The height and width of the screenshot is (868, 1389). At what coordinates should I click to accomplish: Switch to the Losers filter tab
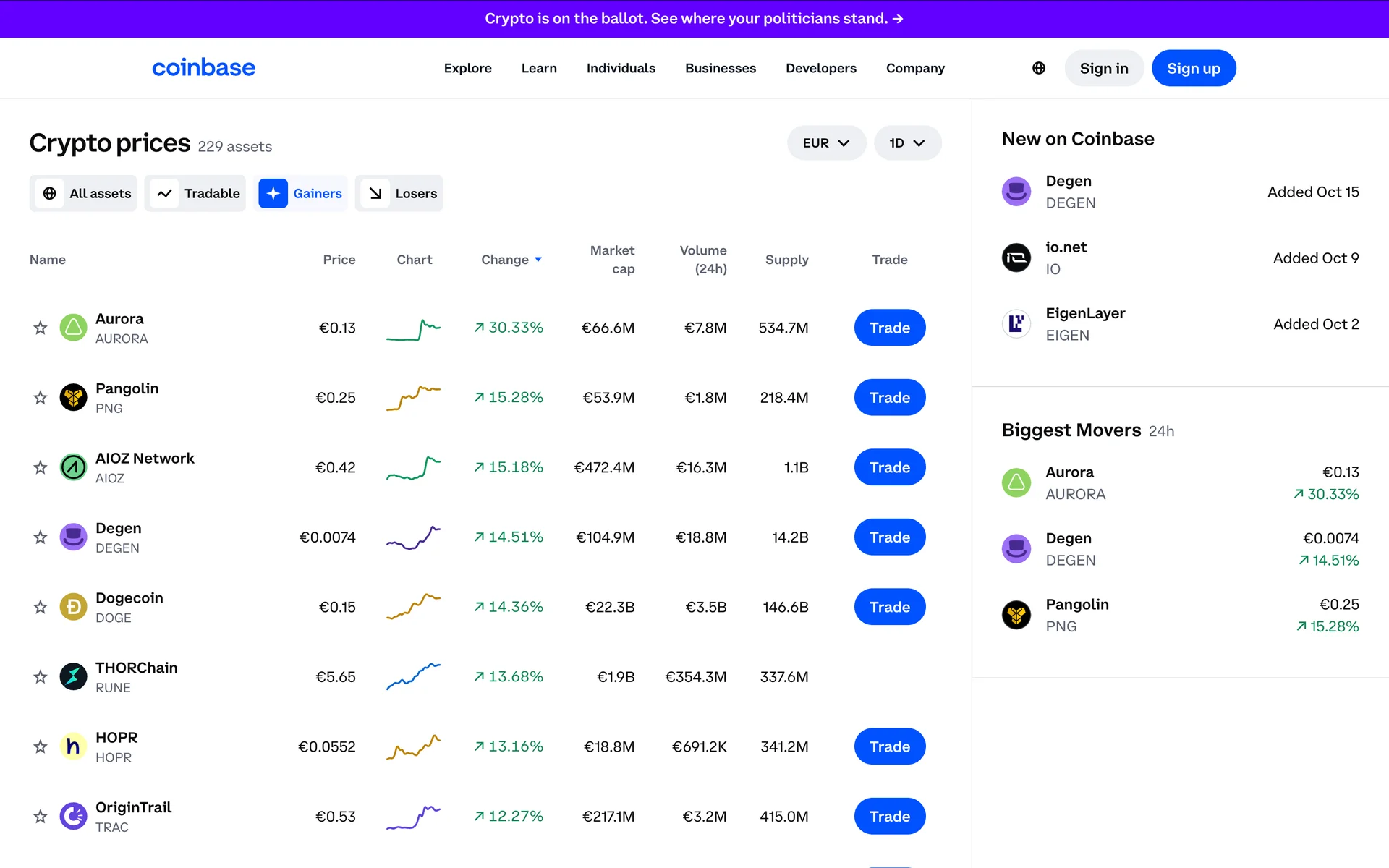[399, 193]
